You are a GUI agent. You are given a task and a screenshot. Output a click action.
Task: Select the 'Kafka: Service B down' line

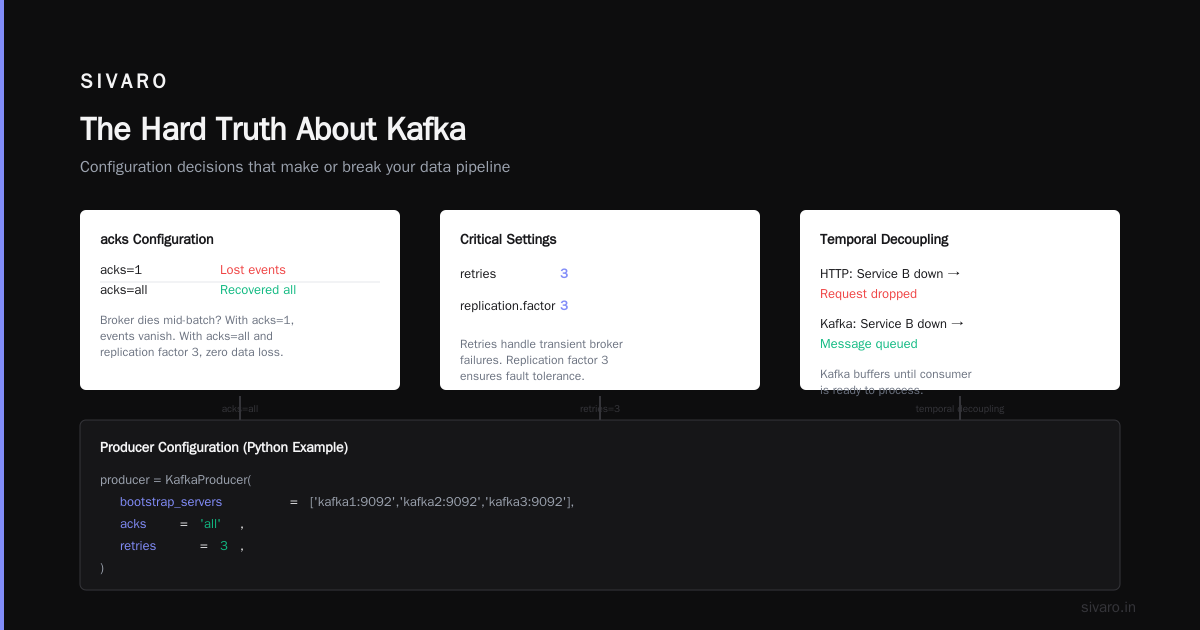point(892,323)
